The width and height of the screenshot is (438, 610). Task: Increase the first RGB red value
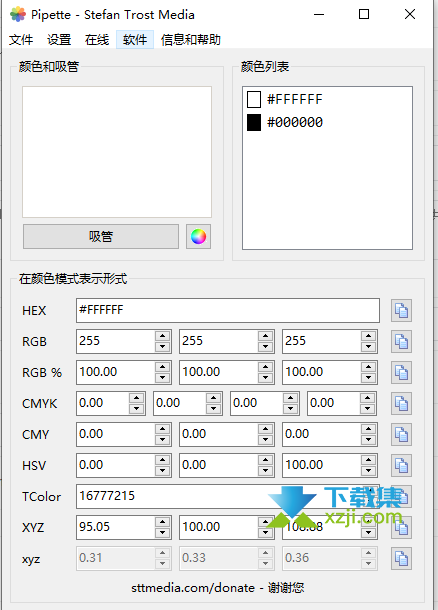[162, 336]
